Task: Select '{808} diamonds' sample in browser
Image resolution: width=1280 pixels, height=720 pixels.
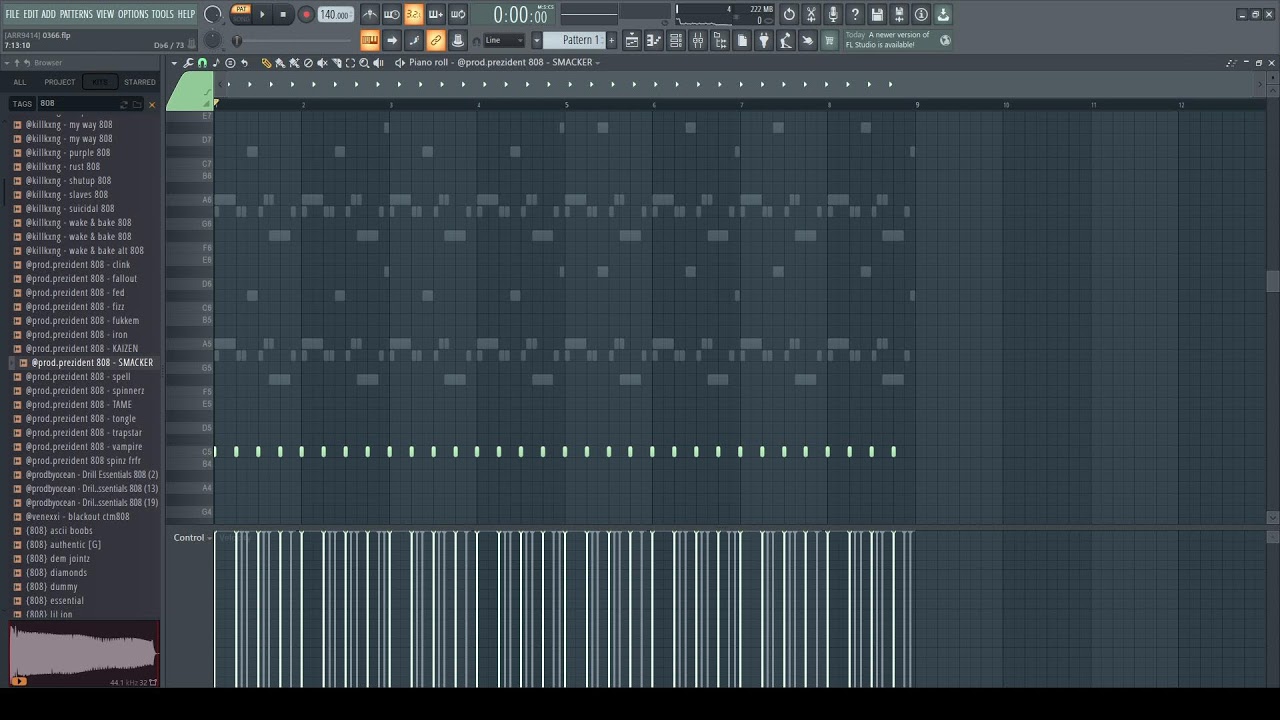Action: [56, 573]
